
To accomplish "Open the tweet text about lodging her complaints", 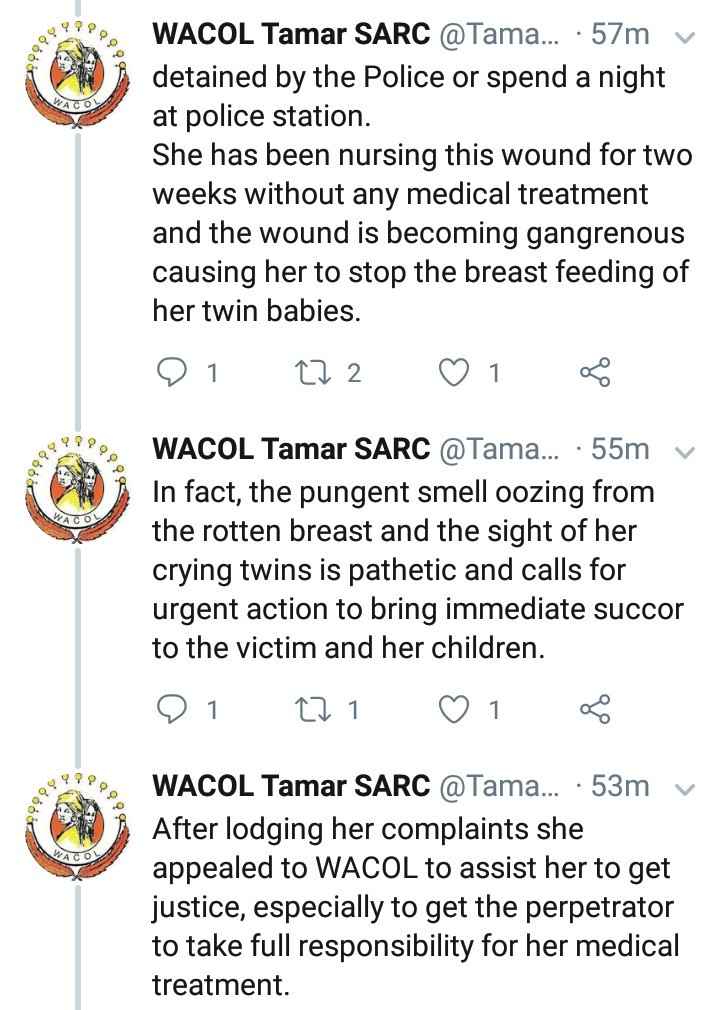I will coord(416,907).
